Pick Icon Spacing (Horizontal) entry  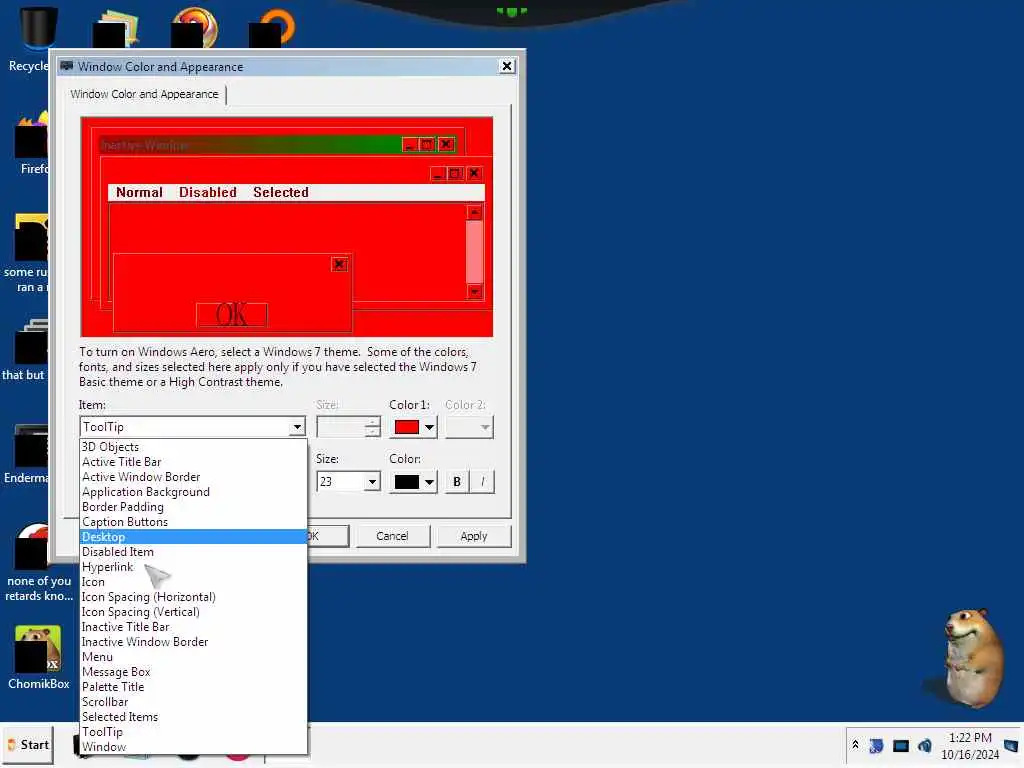coord(193,598)
